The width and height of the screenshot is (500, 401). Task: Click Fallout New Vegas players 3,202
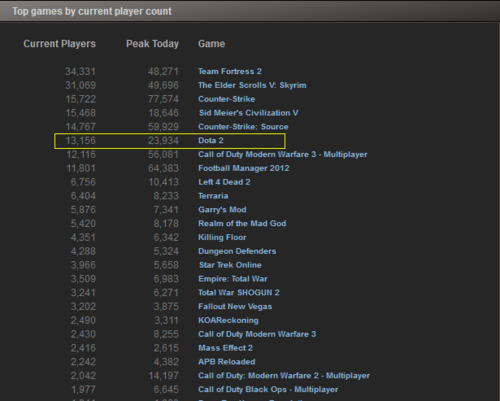tap(83, 307)
